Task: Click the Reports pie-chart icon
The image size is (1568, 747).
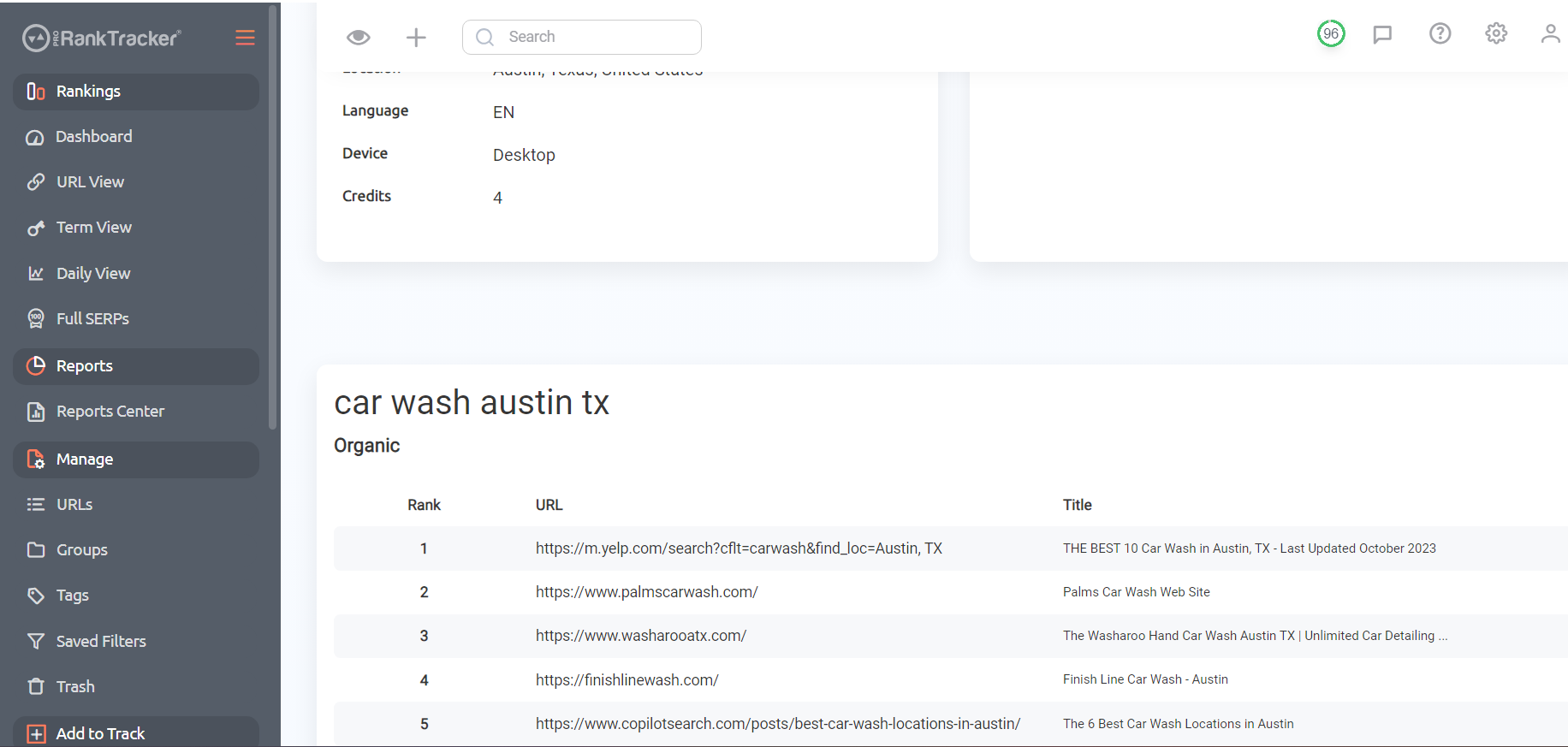Action: click(x=36, y=366)
